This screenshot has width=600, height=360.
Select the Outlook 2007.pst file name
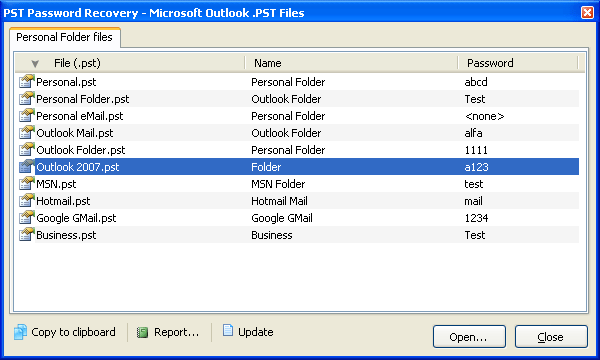pos(78,167)
